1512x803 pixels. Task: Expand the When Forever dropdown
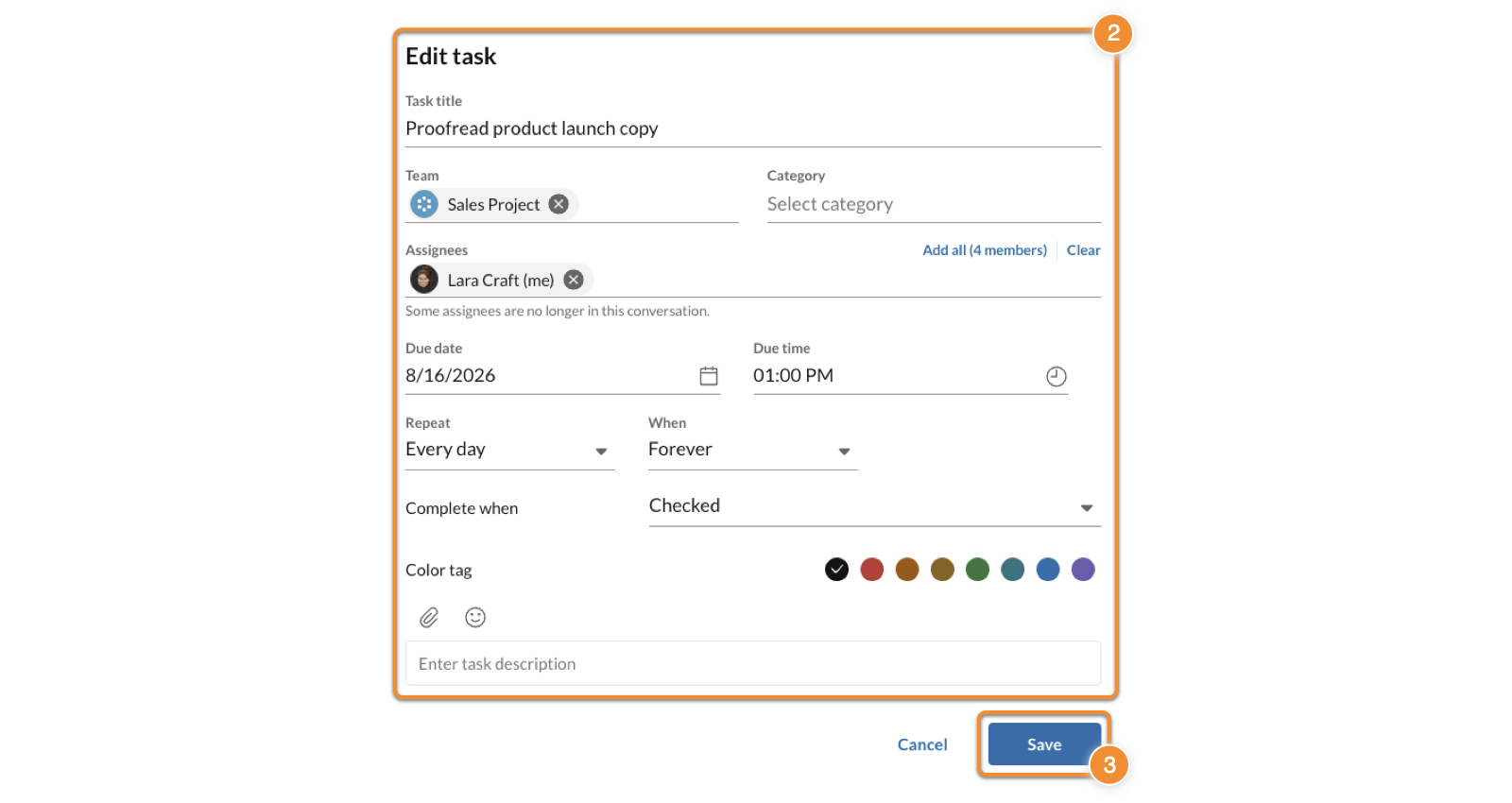point(844,452)
